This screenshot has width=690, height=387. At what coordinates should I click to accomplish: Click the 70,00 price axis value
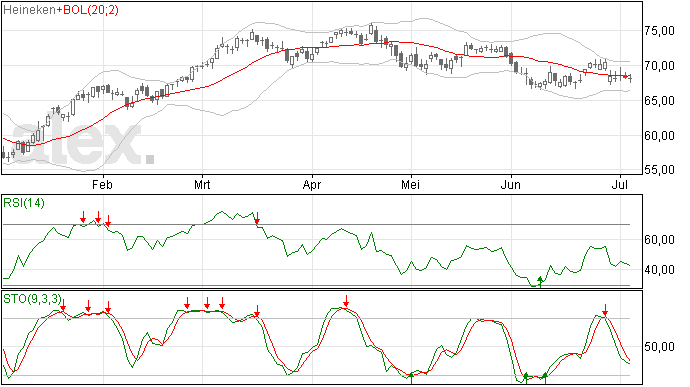(x=659, y=66)
